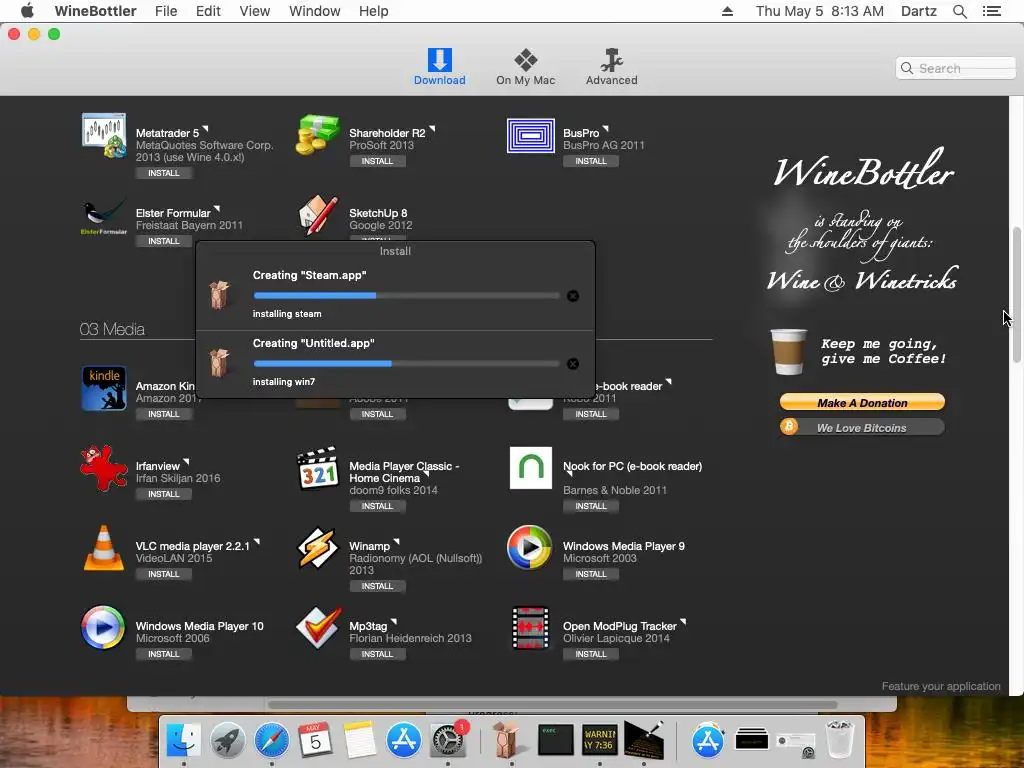
Task: Cancel the Untitled.app creation
Action: [573, 364]
